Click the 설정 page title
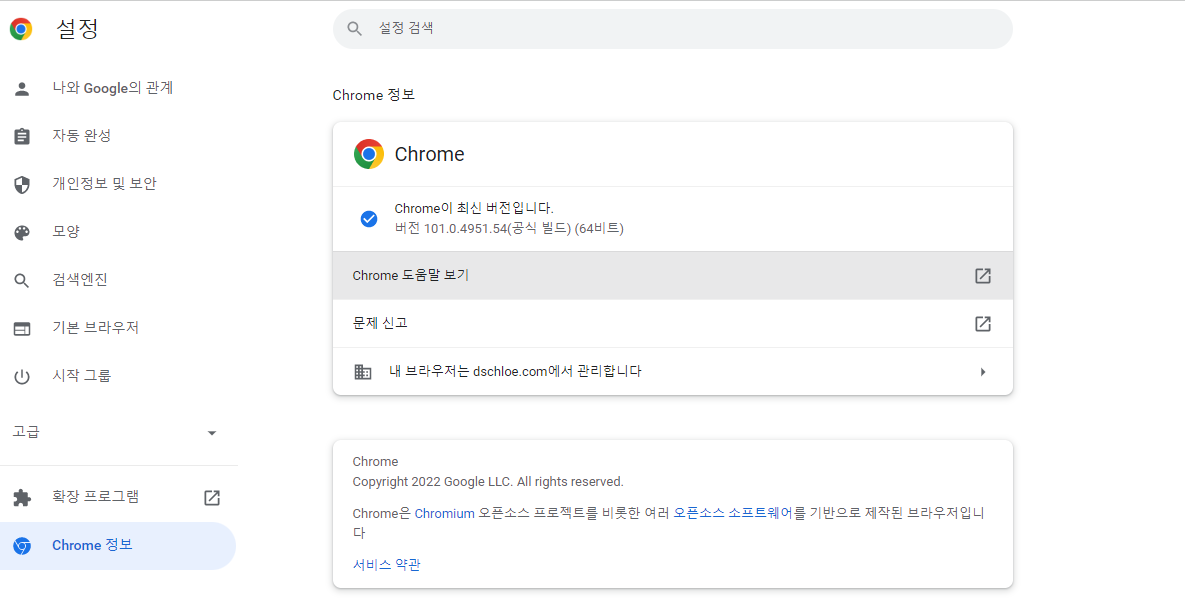 point(77,29)
